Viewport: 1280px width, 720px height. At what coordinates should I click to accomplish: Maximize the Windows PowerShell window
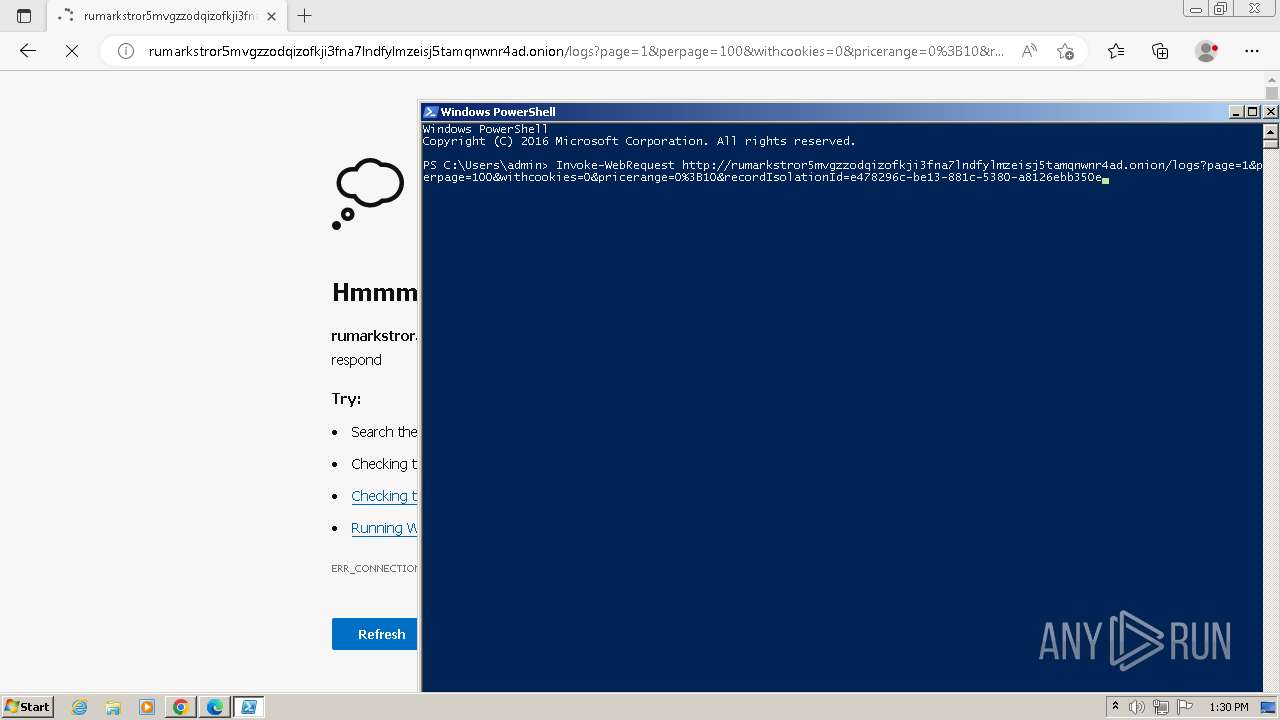(x=1252, y=112)
